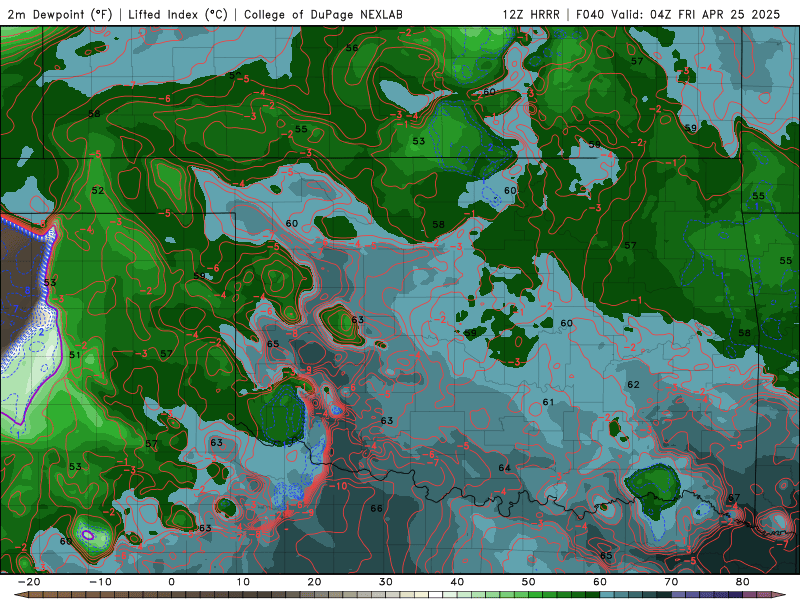Click the '2m Dewpoint (°F)' title text
800x600 pixels.
coord(60,14)
